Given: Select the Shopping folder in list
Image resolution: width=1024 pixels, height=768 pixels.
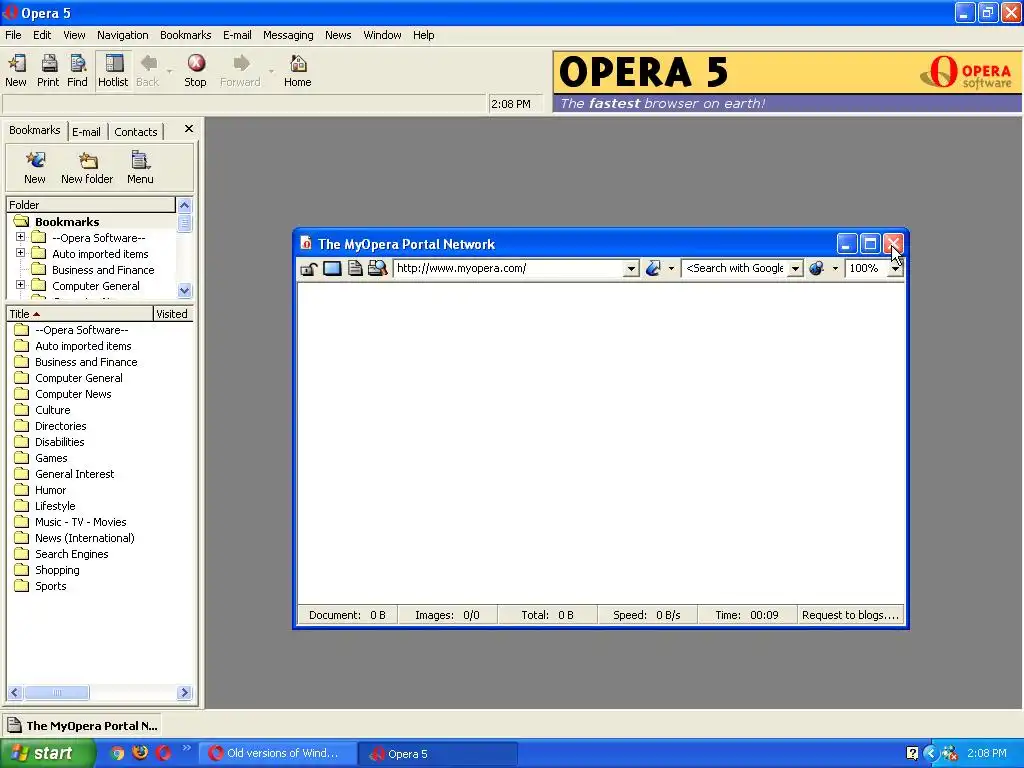Looking at the screenshot, I should click(x=57, y=570).
